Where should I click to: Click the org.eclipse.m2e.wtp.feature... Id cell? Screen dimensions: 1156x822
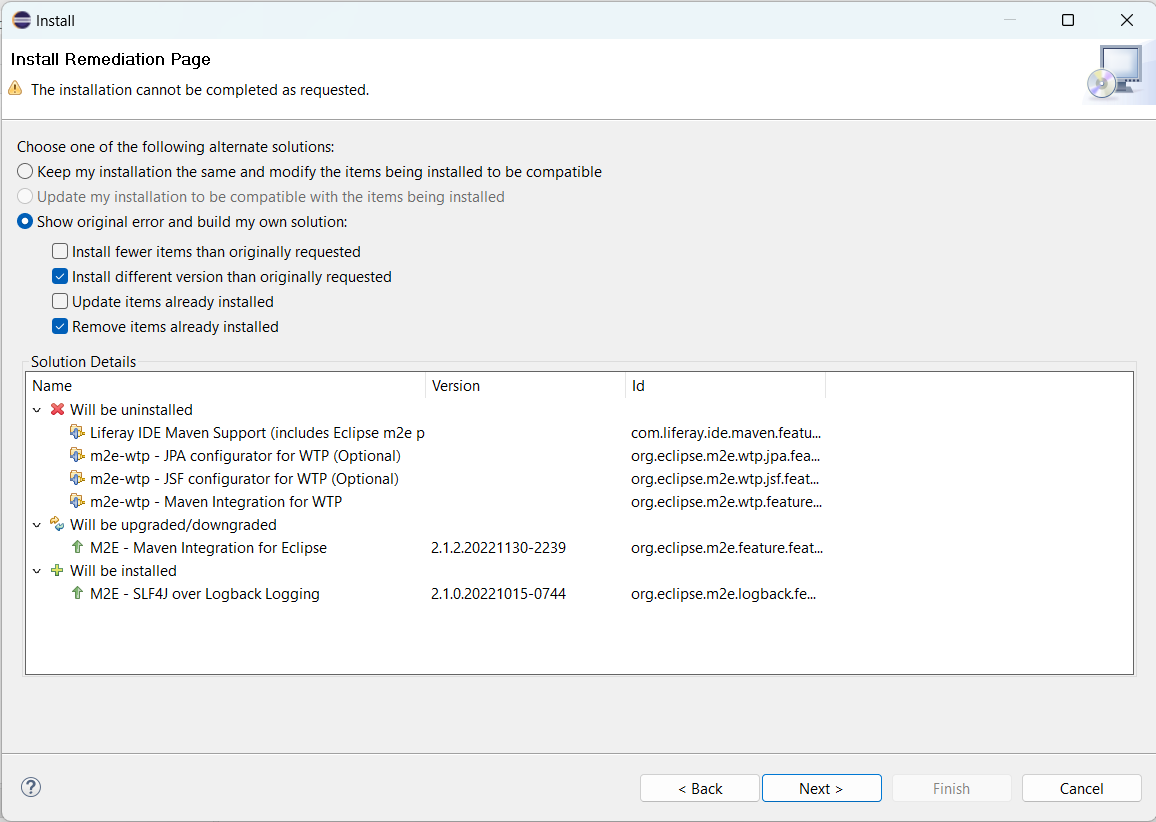[x=726, y=501]
